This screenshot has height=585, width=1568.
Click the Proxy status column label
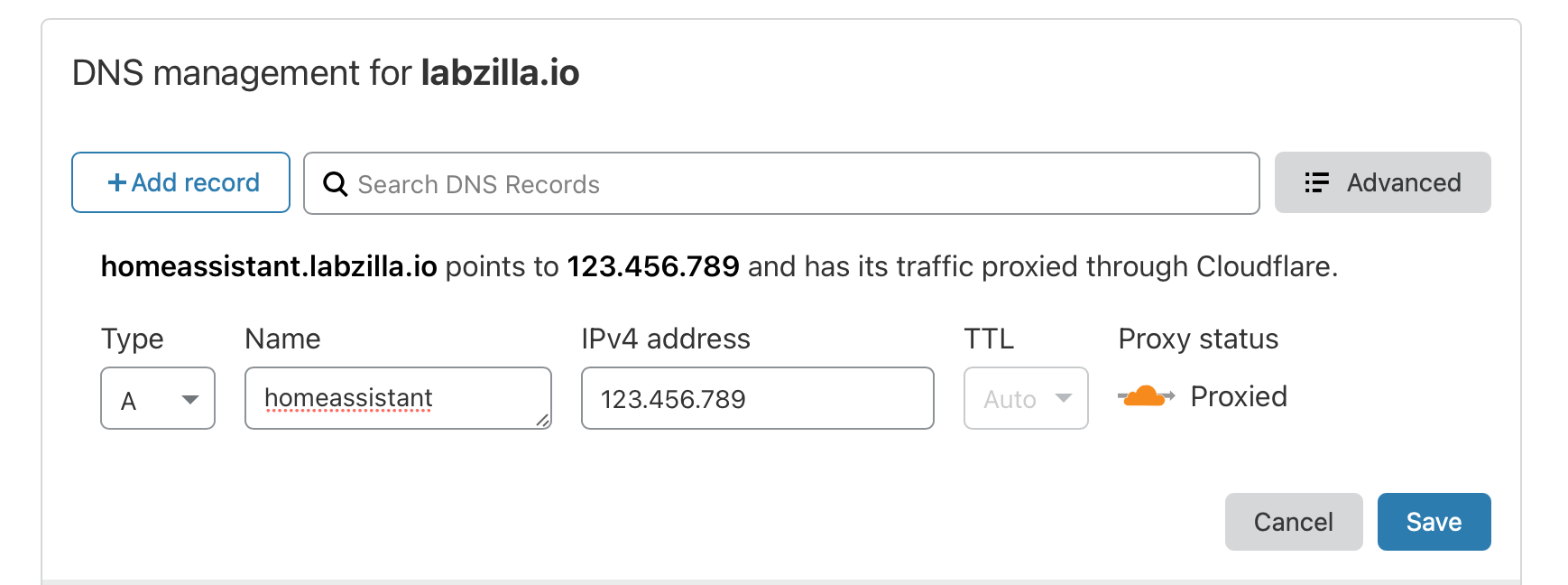[1198, 339]
